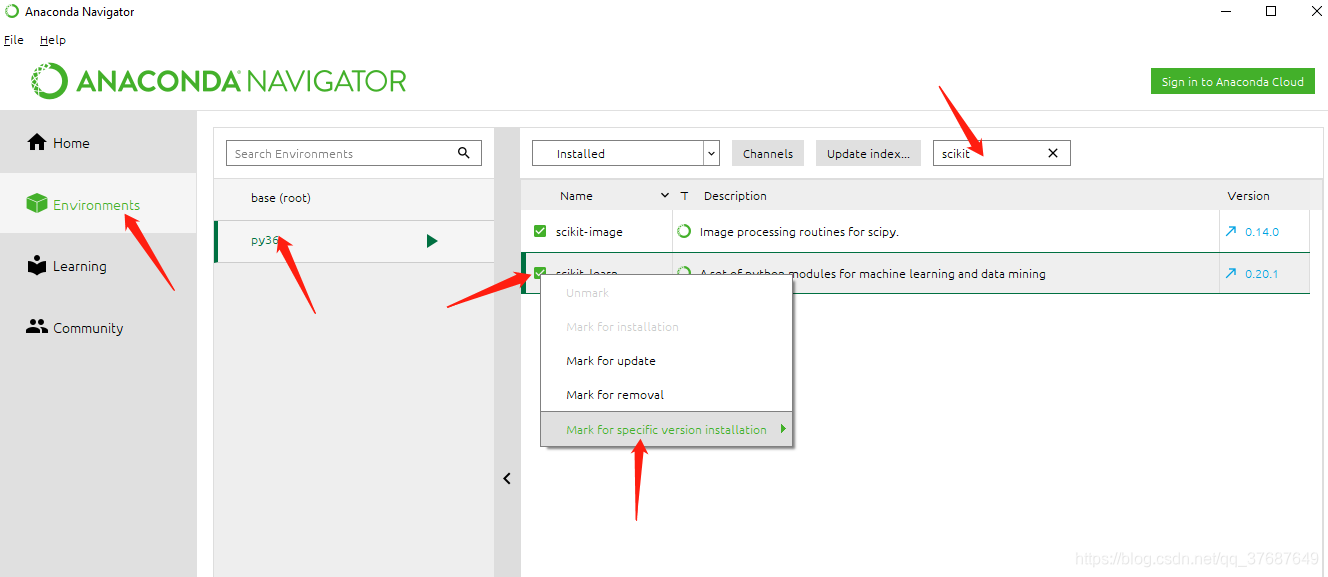This screenshot has width=1328, height=577.
Task: Choose Mark for update
Action: point(666,361)
